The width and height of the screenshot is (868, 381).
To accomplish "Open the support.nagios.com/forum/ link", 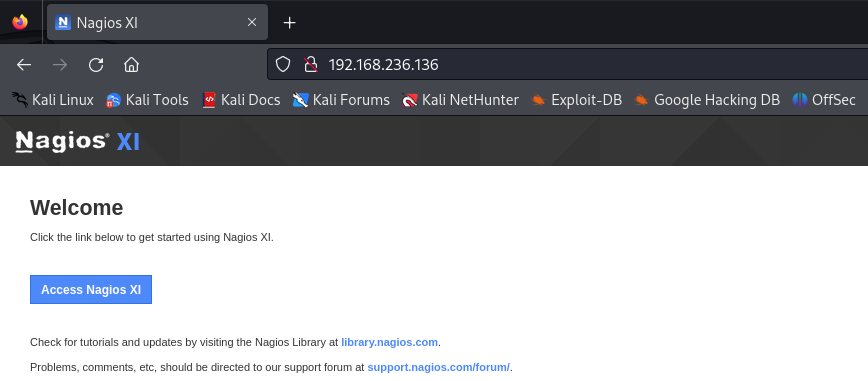I will coord(438,367).
